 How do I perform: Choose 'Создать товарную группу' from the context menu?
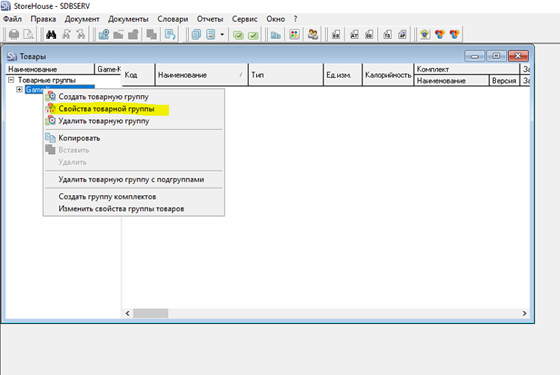pos(134,96)
